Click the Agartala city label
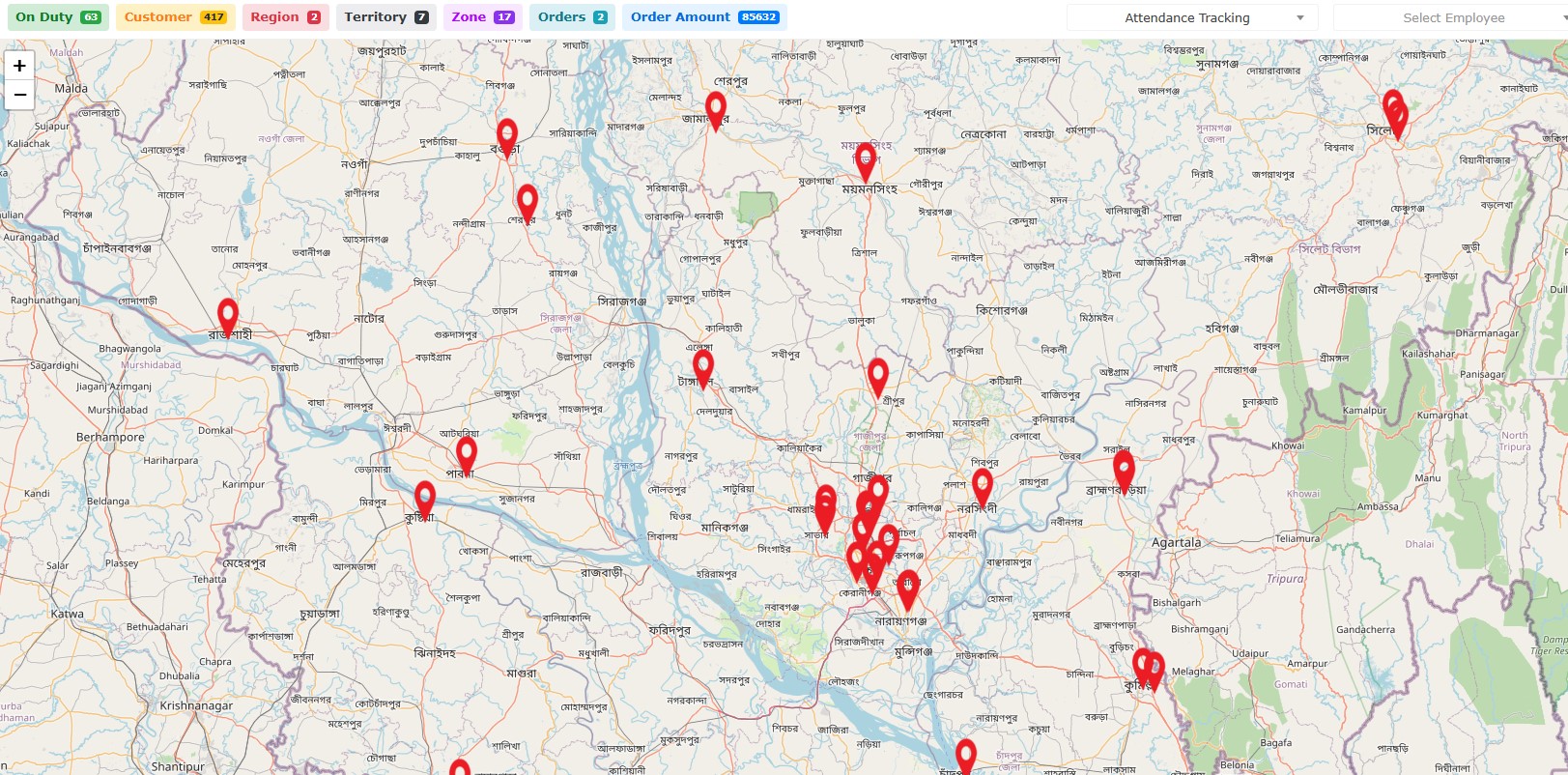 coord(1177,543)
